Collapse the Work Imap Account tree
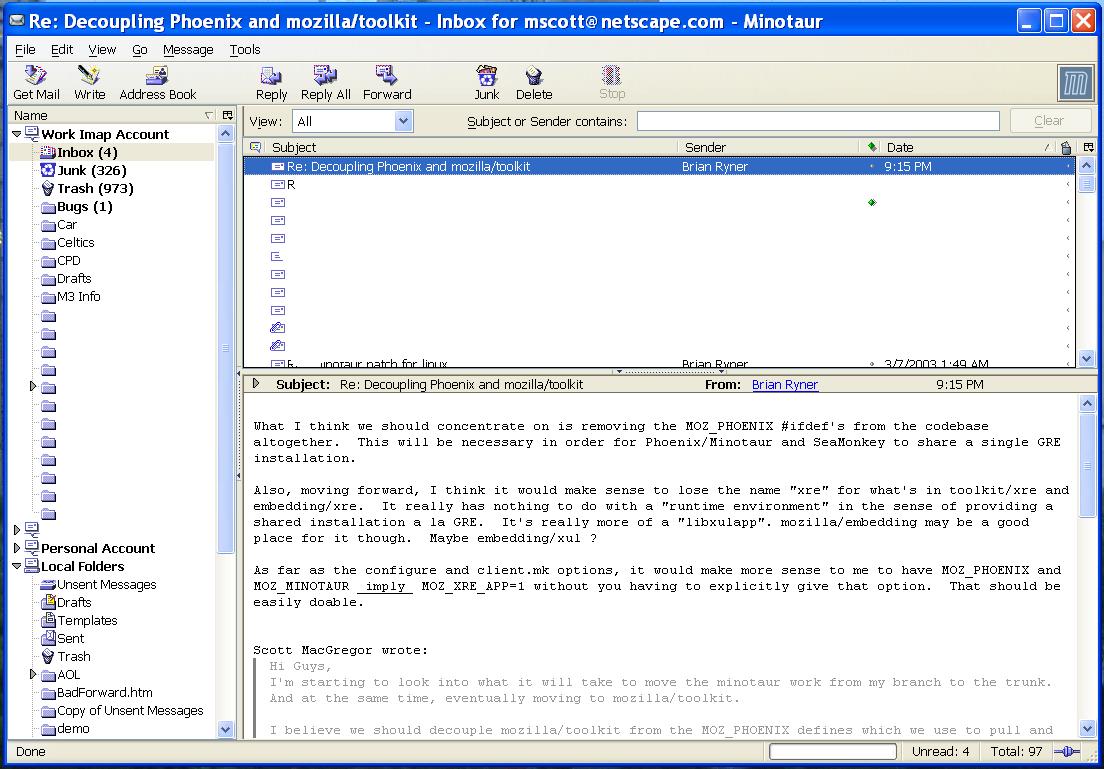 pos(17,134)
